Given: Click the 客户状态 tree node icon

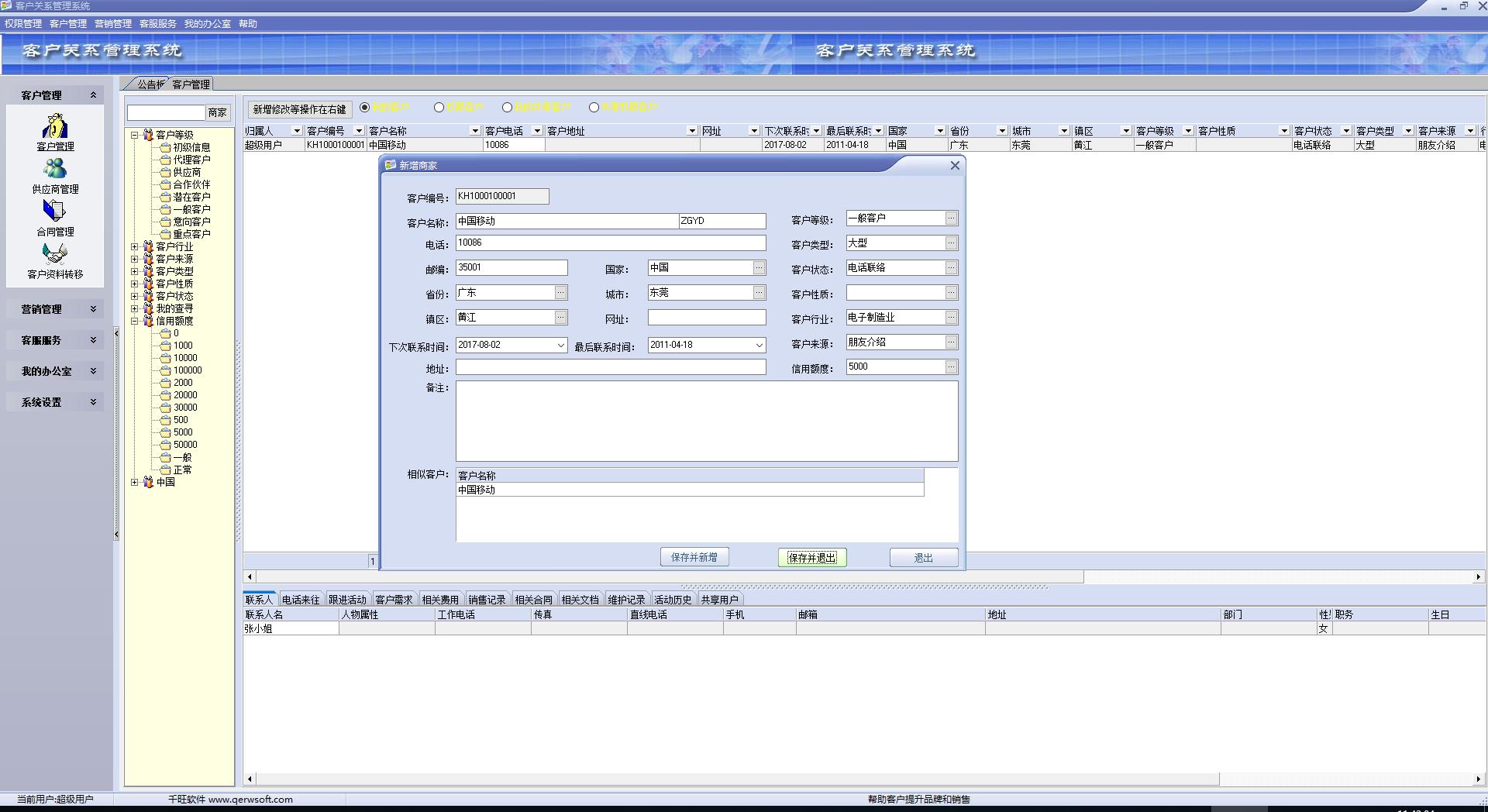Looking at the screenshot, I should coord(148,296).
